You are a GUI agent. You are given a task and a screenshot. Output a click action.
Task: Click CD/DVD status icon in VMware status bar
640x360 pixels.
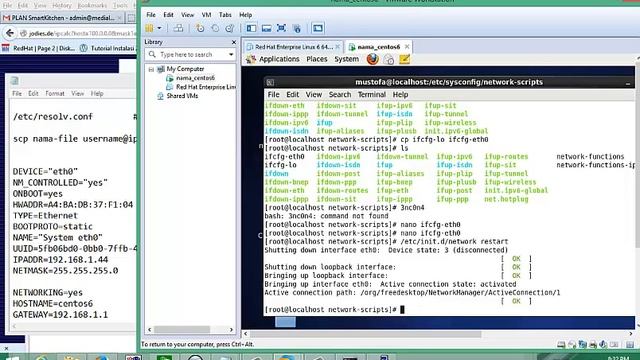[572, 344]
